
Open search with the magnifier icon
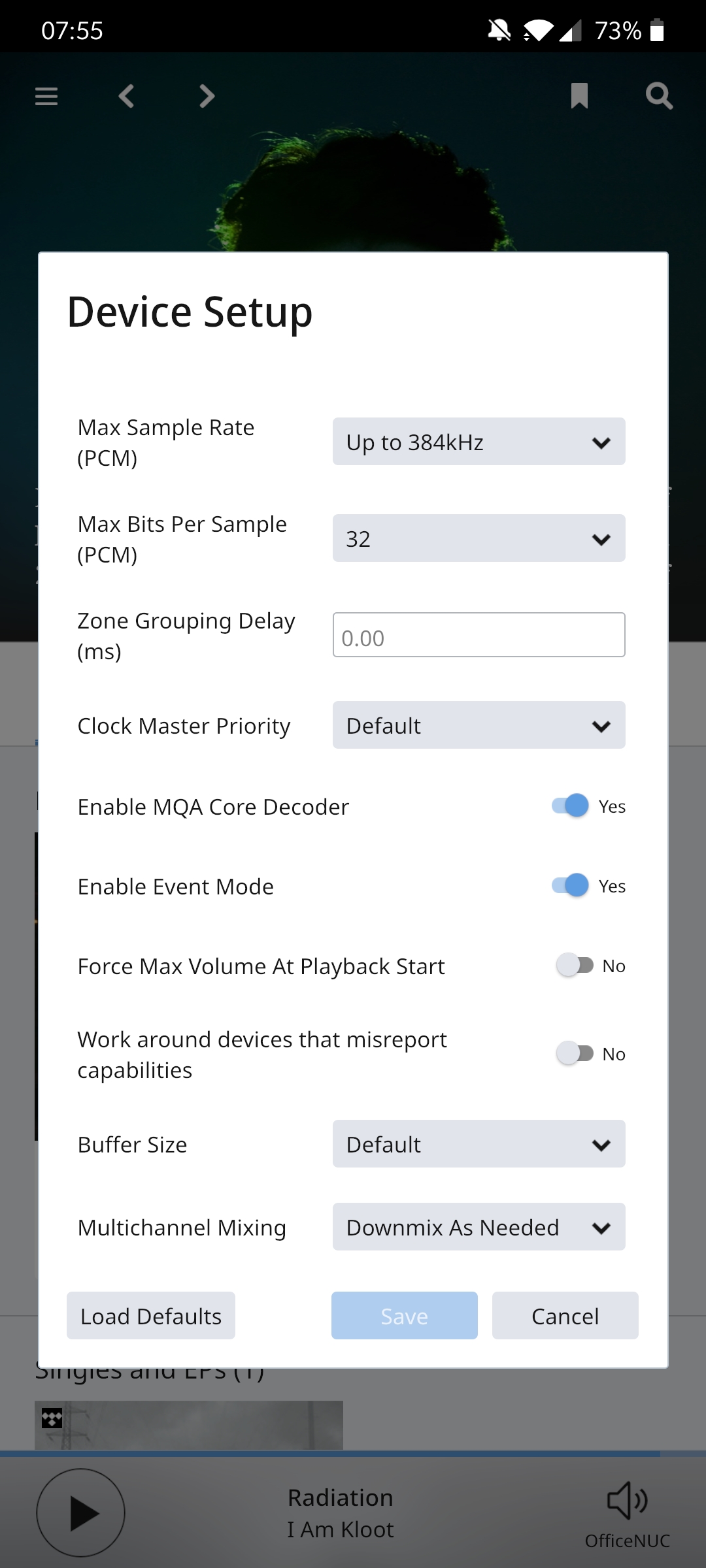coord(659,95)
